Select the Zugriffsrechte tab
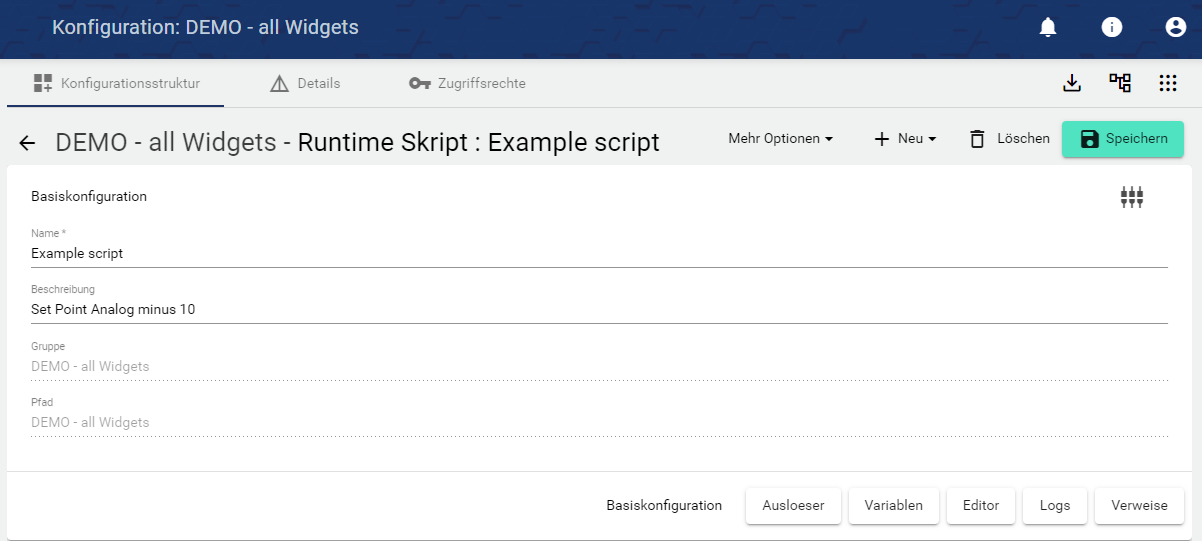 pyautogui.click(x=467, y=83)
